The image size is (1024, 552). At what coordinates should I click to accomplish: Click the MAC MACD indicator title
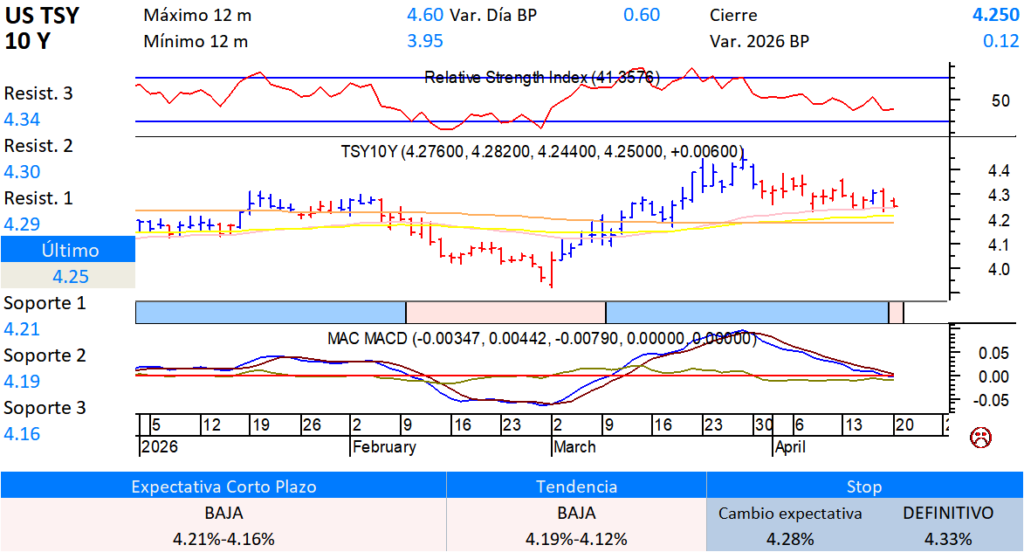pos(541,339)
